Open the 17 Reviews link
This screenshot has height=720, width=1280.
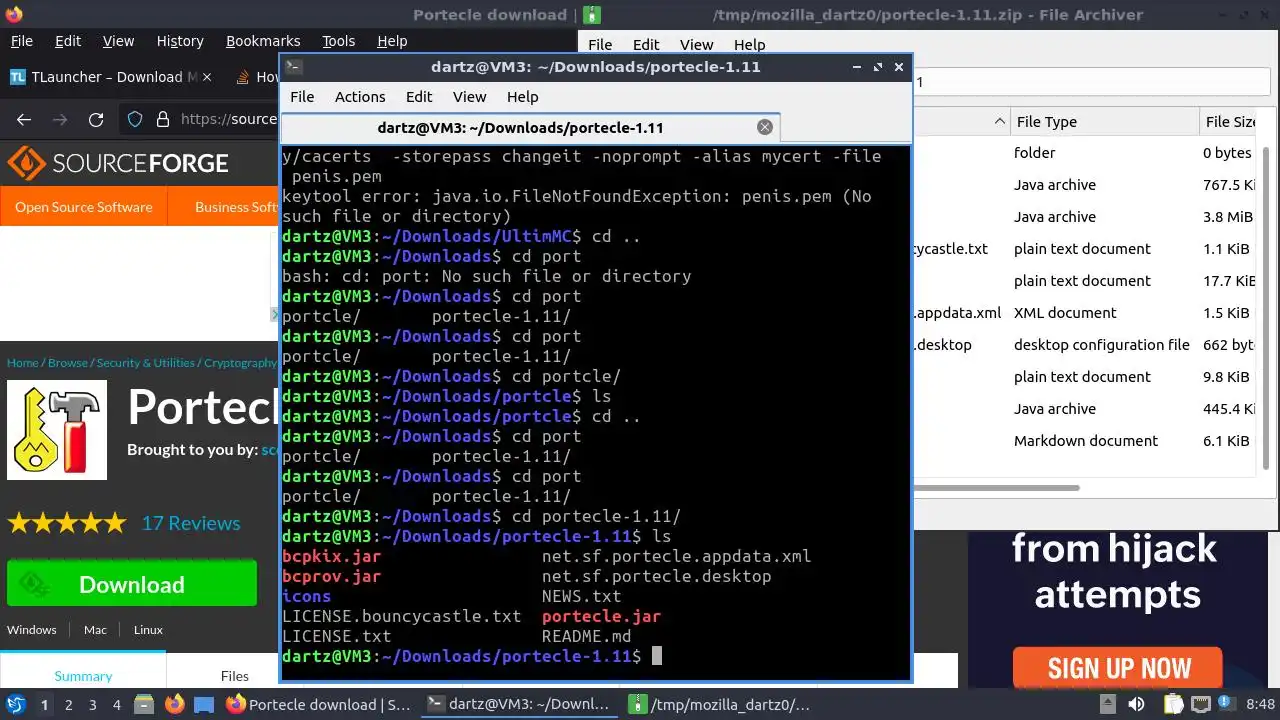[191, 523]
